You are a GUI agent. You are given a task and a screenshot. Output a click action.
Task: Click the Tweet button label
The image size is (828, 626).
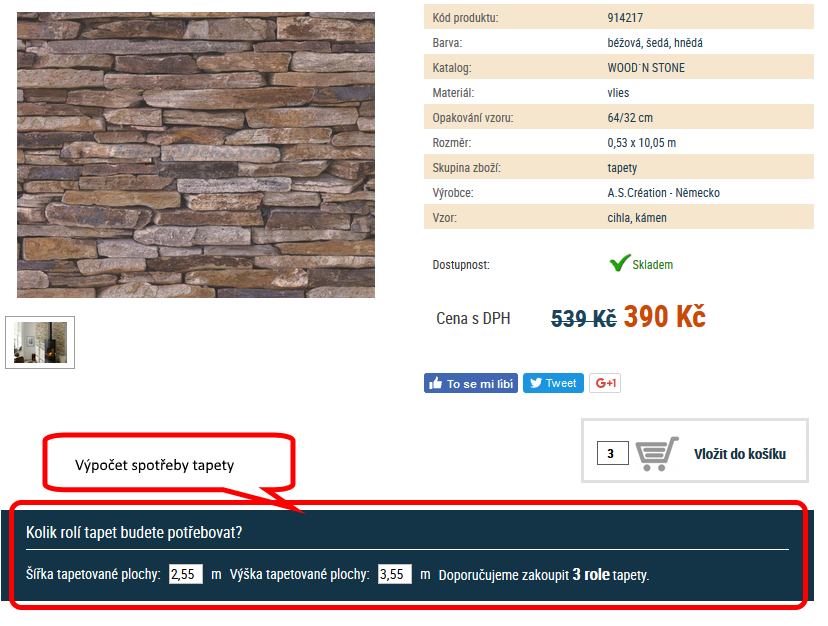pos(561,383)
